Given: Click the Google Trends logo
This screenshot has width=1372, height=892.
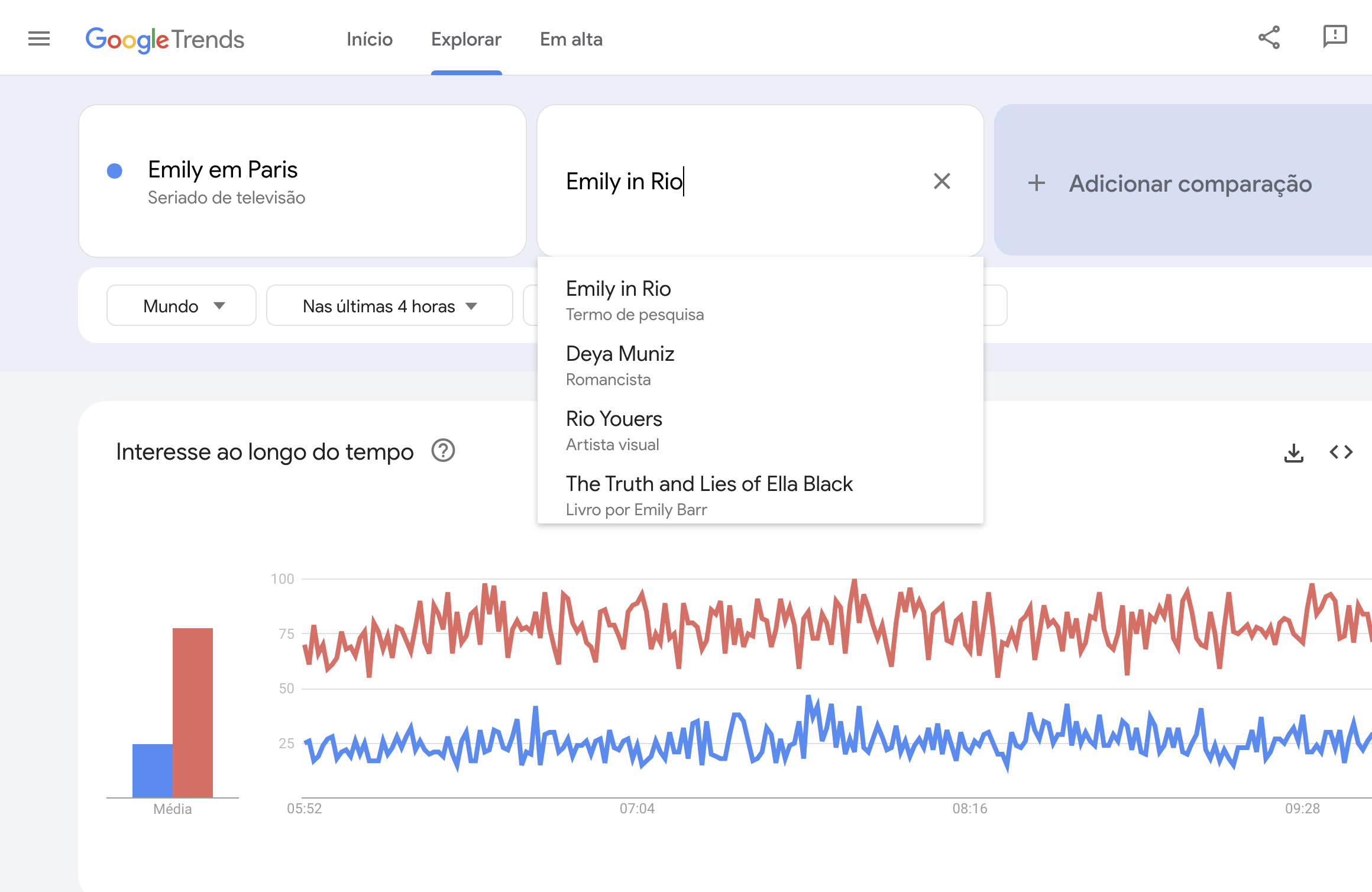Looking at the screenshot, I should click(x=164, y=40).
